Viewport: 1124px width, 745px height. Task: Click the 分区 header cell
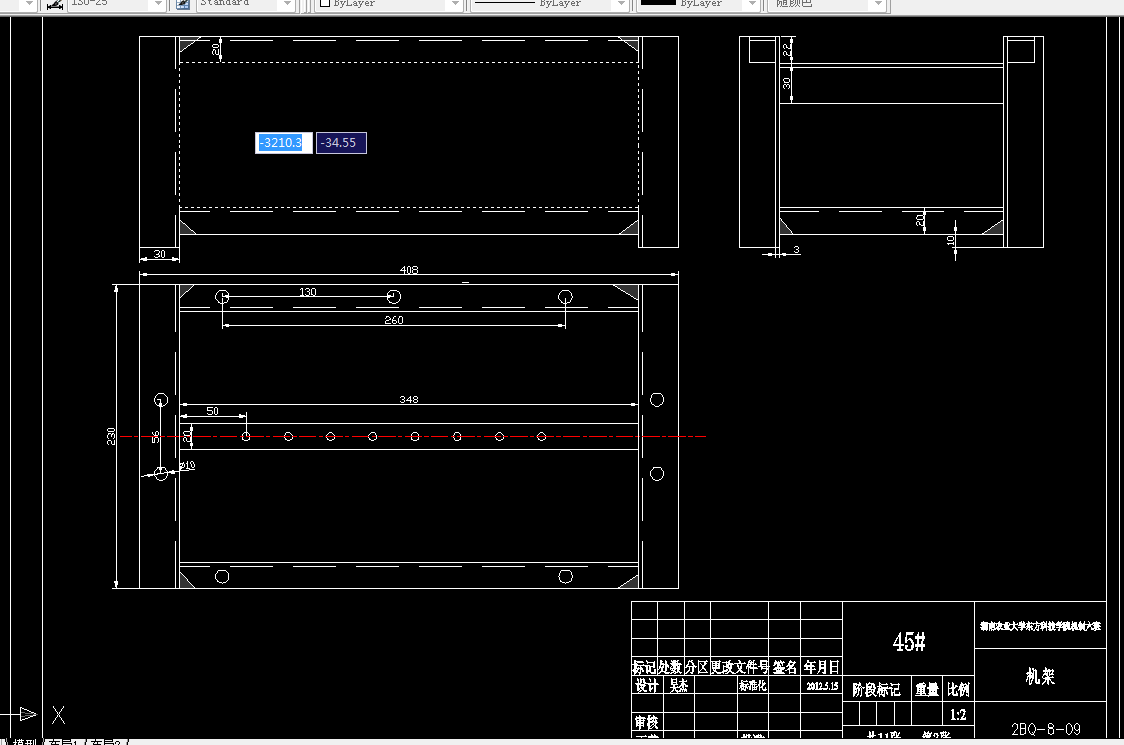[x=697, y=667]
